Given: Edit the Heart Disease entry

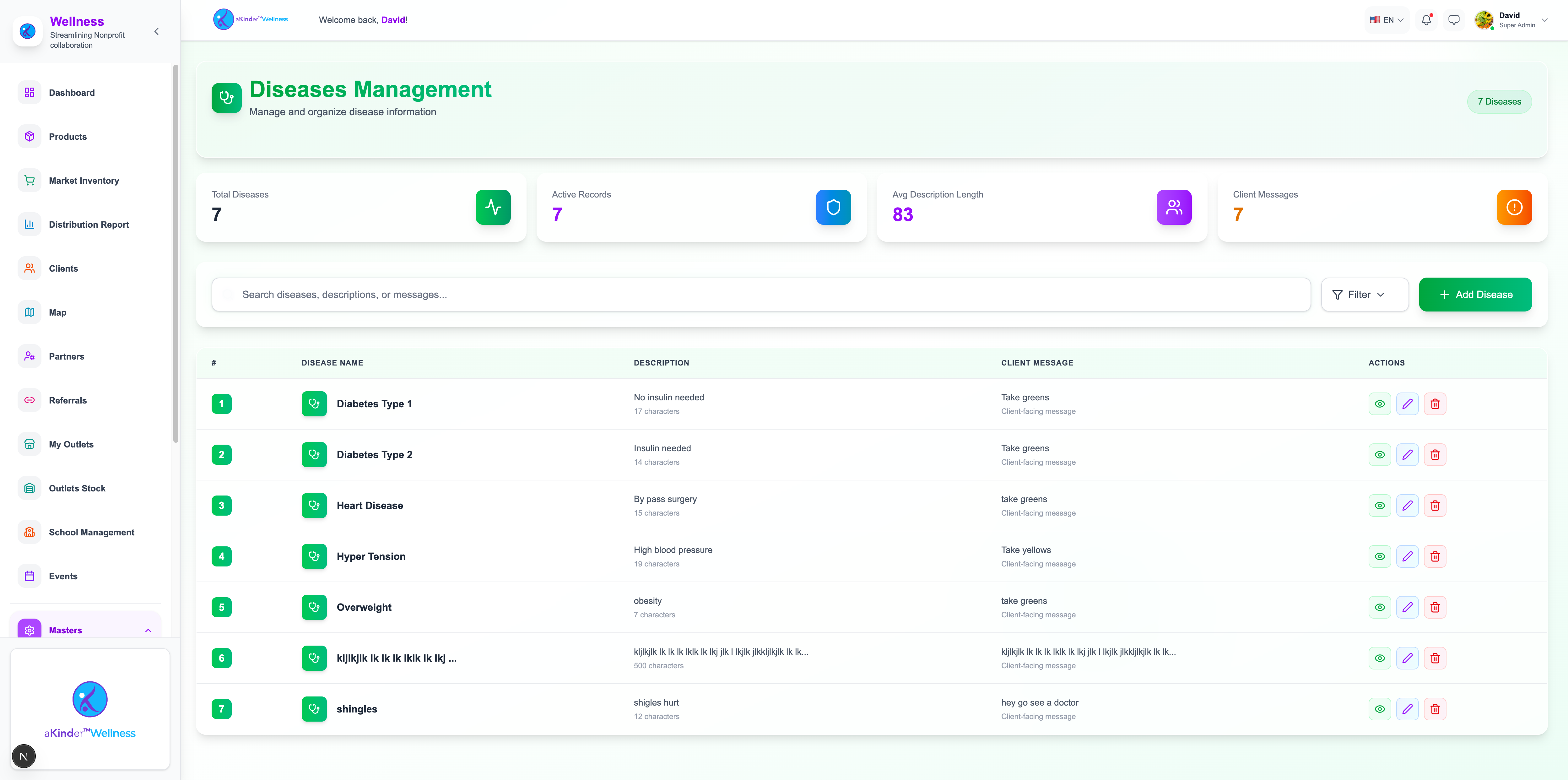Looking at the screenshot, I should (x=1407, y=505).
